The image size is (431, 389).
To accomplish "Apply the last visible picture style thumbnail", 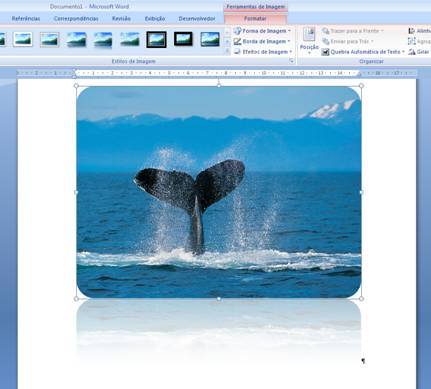I will pyautogui.click(x=210, y=39).
